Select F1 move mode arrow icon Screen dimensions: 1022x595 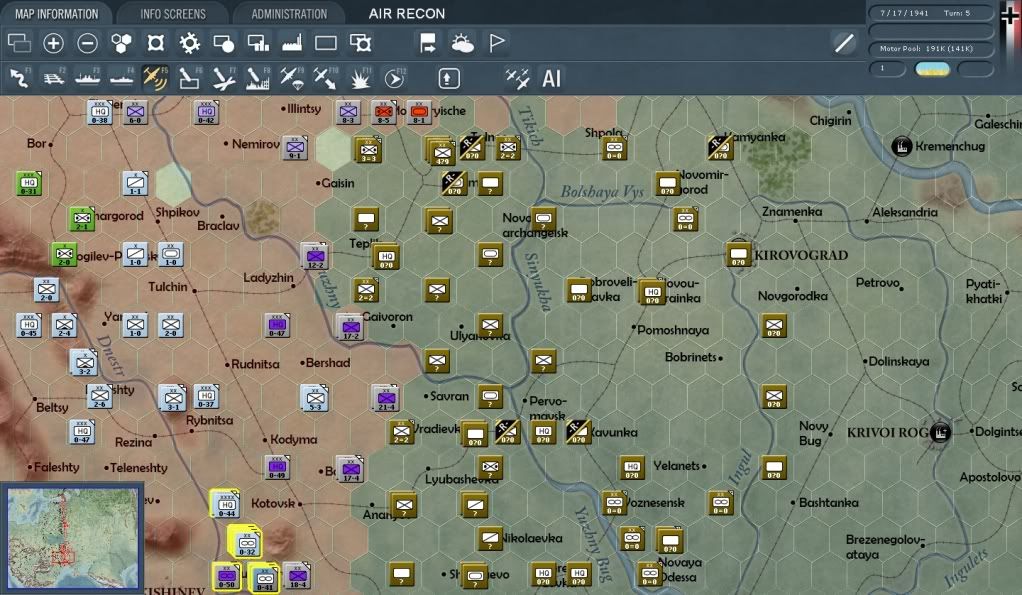coord(20,78)
